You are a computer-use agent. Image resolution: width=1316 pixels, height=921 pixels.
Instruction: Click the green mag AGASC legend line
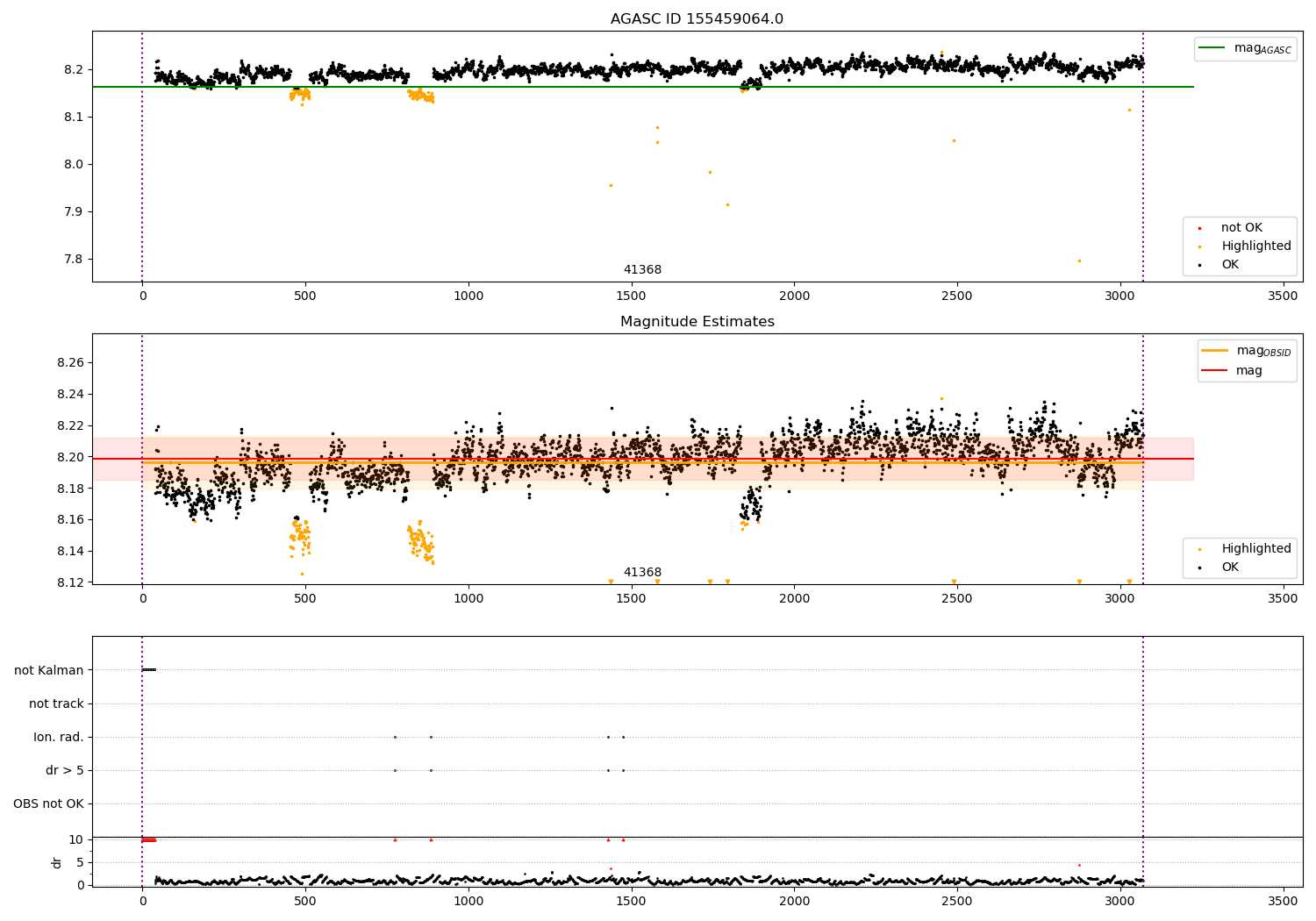pos(1212,48)
